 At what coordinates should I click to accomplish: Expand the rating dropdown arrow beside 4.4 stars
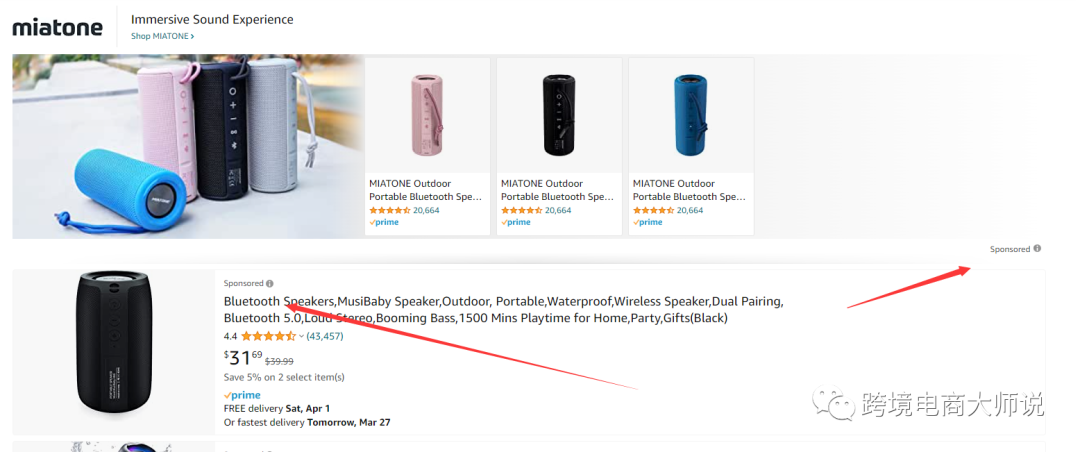(x=301, y=336)
